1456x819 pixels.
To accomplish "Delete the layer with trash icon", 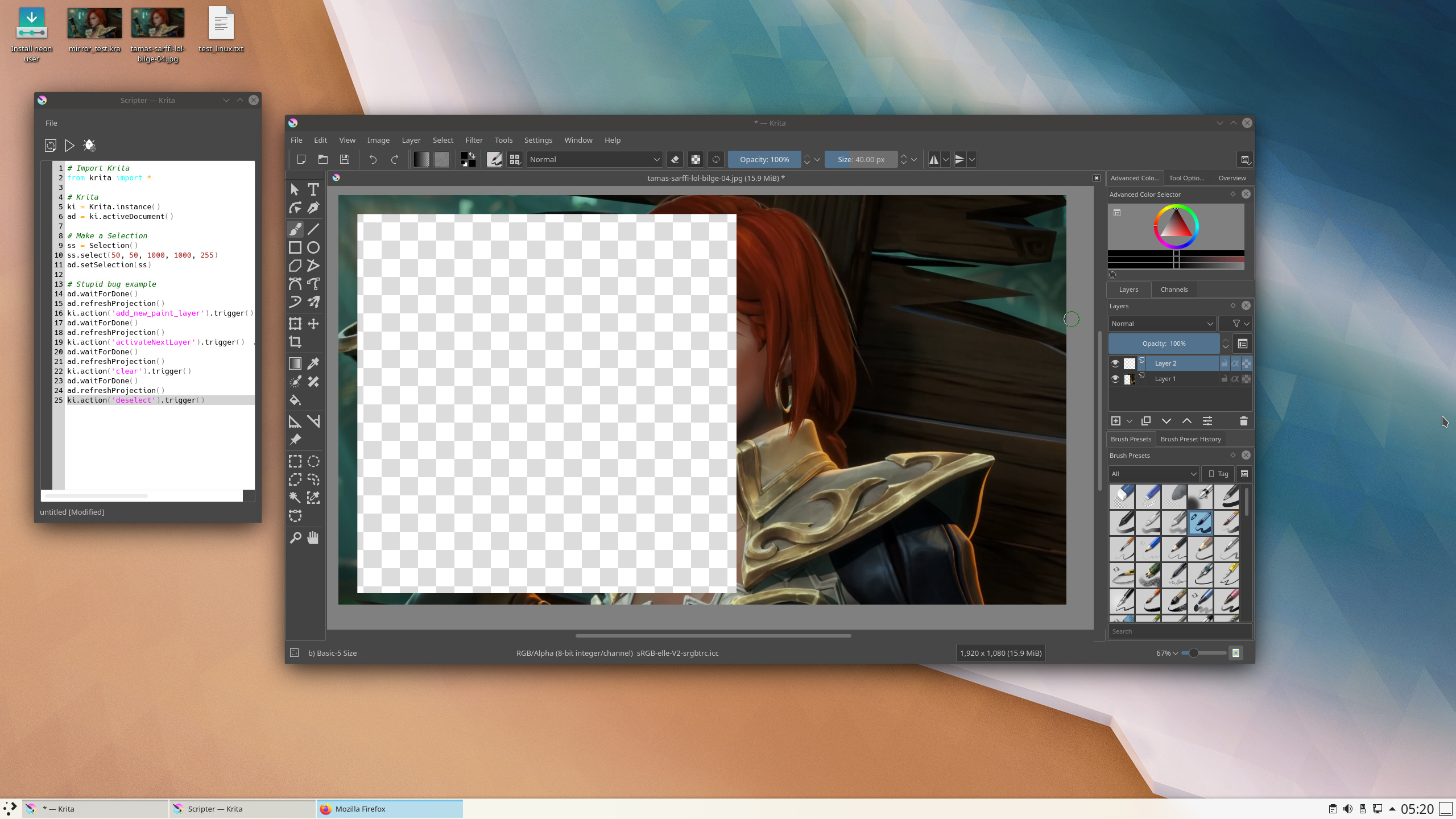I will coord(1243,421).
